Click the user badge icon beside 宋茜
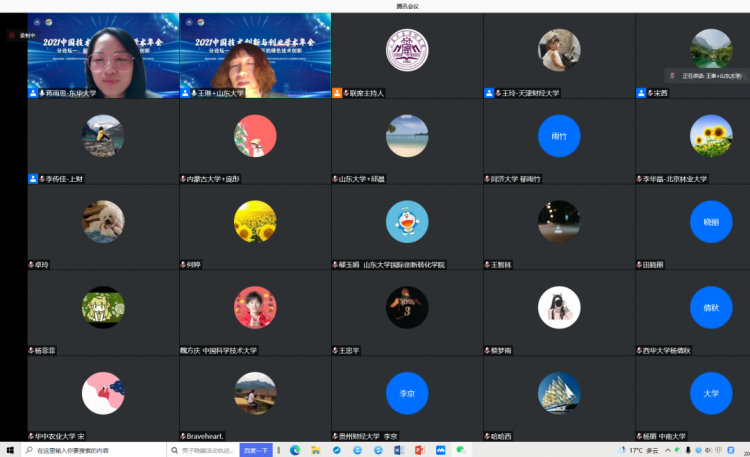This screenshot has height=457, width=750. click(641, 93)
